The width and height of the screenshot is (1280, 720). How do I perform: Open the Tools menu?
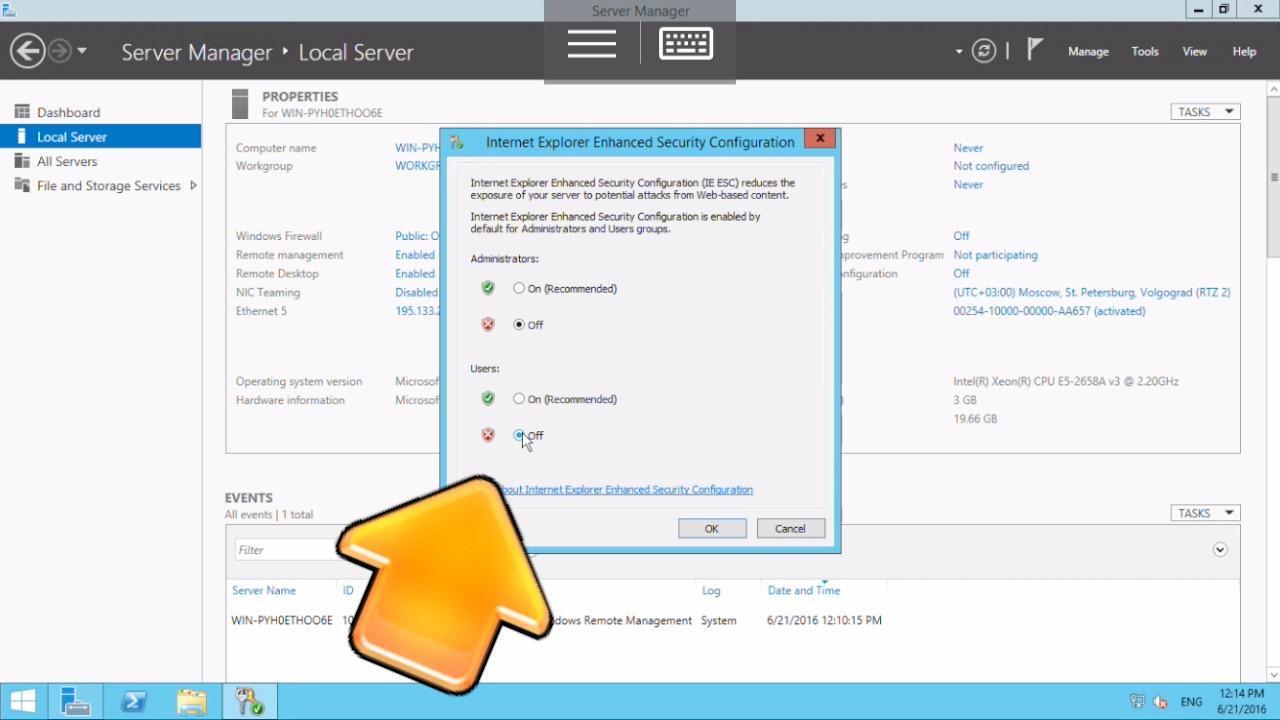tap(1145, 51)
